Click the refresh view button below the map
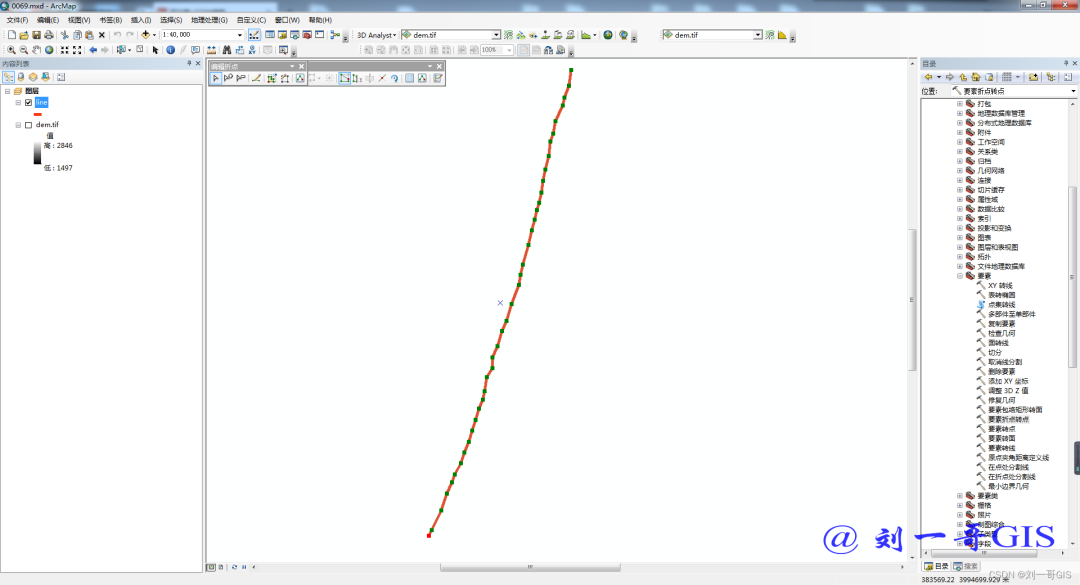This screenshot has height=585, width=1080. click(x=234, y=567)
